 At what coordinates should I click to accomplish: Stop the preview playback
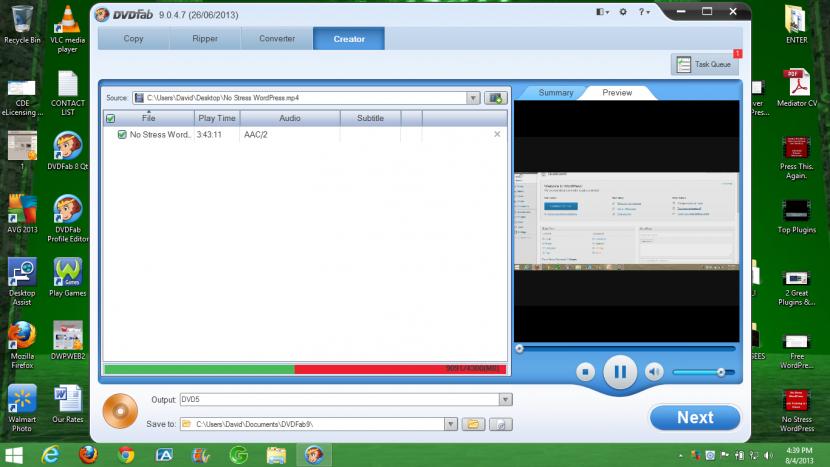coord(585,372)
